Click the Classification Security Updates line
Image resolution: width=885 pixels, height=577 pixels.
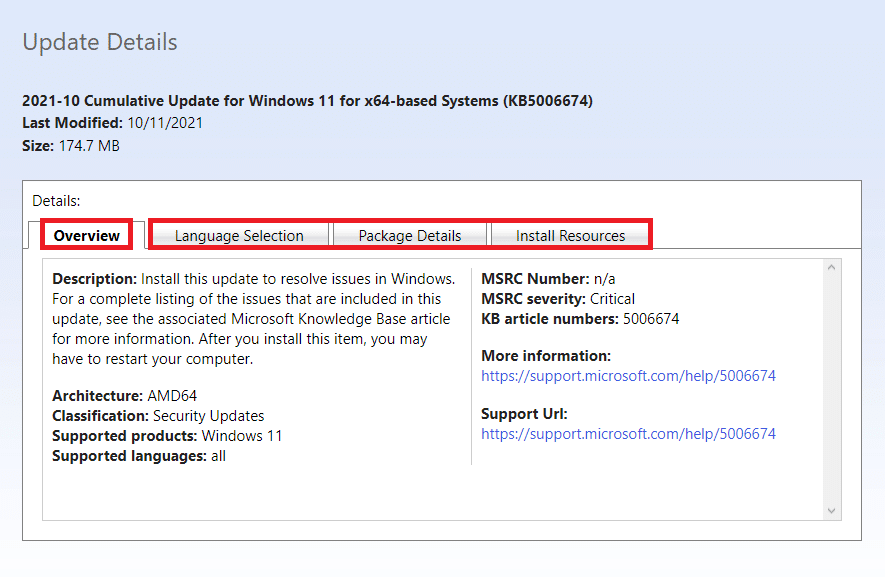click(x=158, y=415)
